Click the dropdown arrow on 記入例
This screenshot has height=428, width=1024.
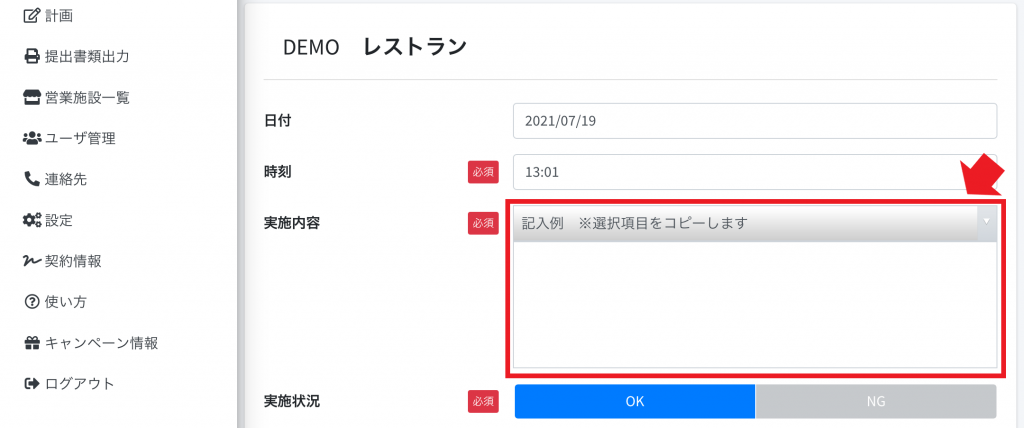[986, 221]
